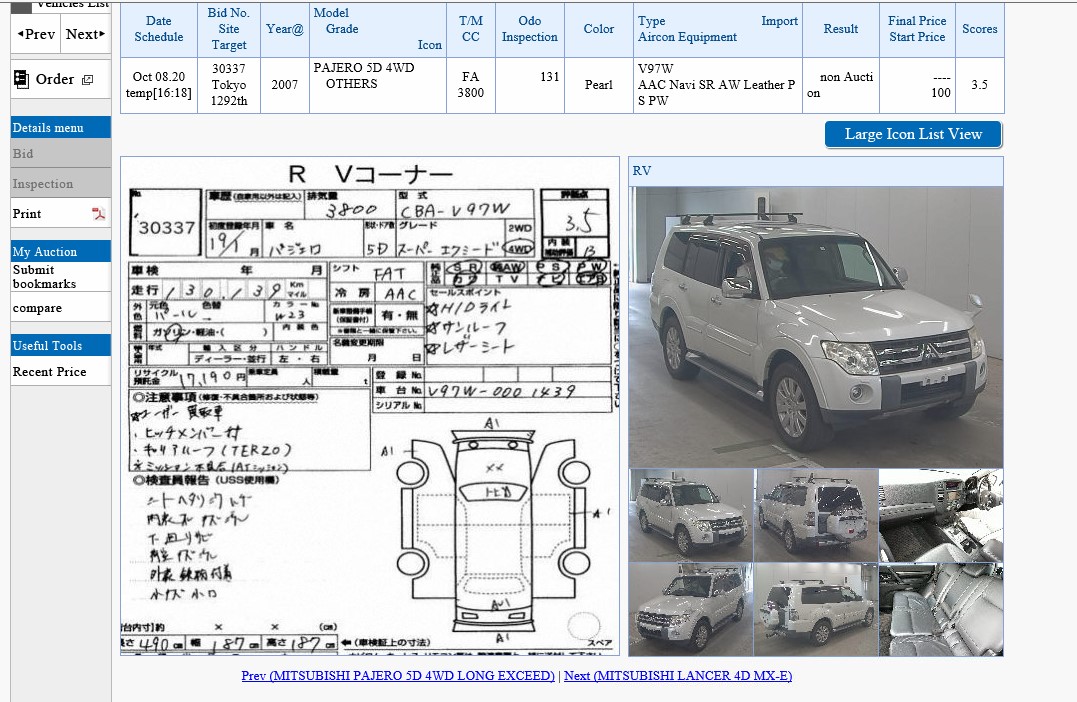Select the non Auction result cell
Viewport: 1077px width, 702px height.
841,85
